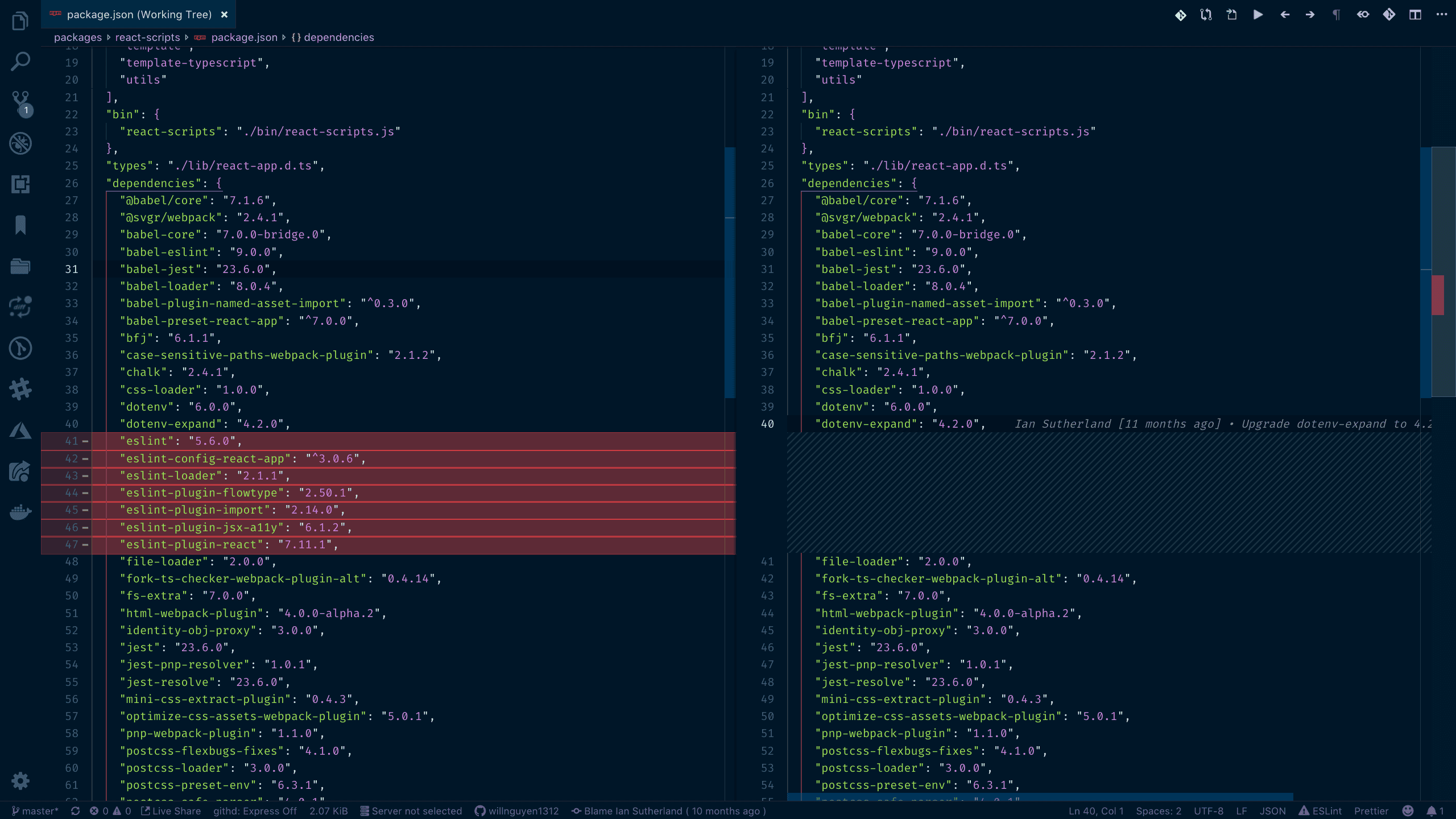The image size is (1456, 819).
Task: Open the More Actions ellipsis menu
Action: [1442, 15]
